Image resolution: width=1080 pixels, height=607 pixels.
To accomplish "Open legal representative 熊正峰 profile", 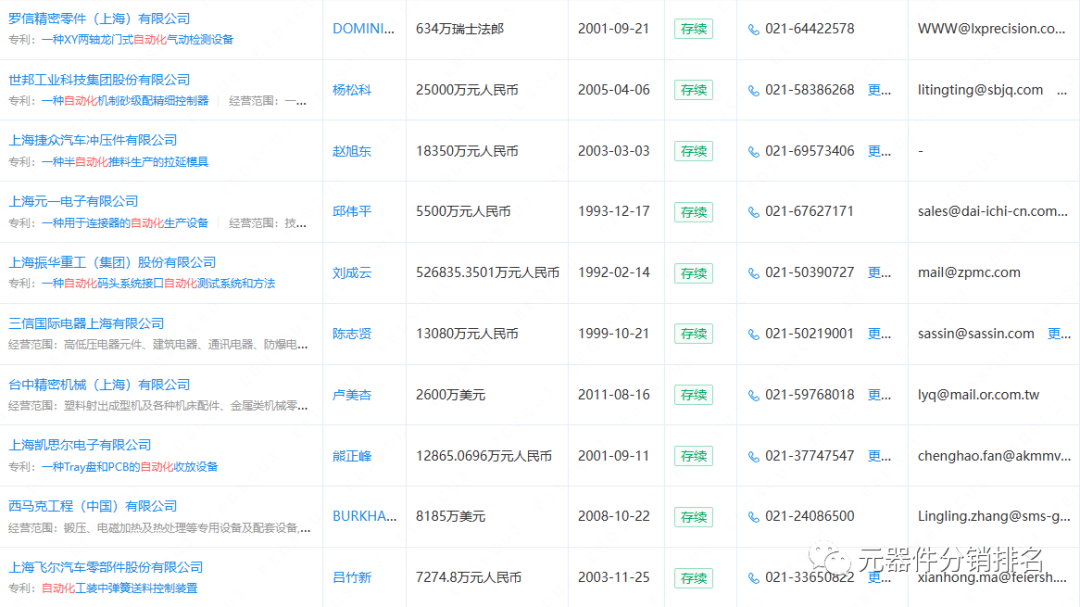I will click(x=352, y=456).
